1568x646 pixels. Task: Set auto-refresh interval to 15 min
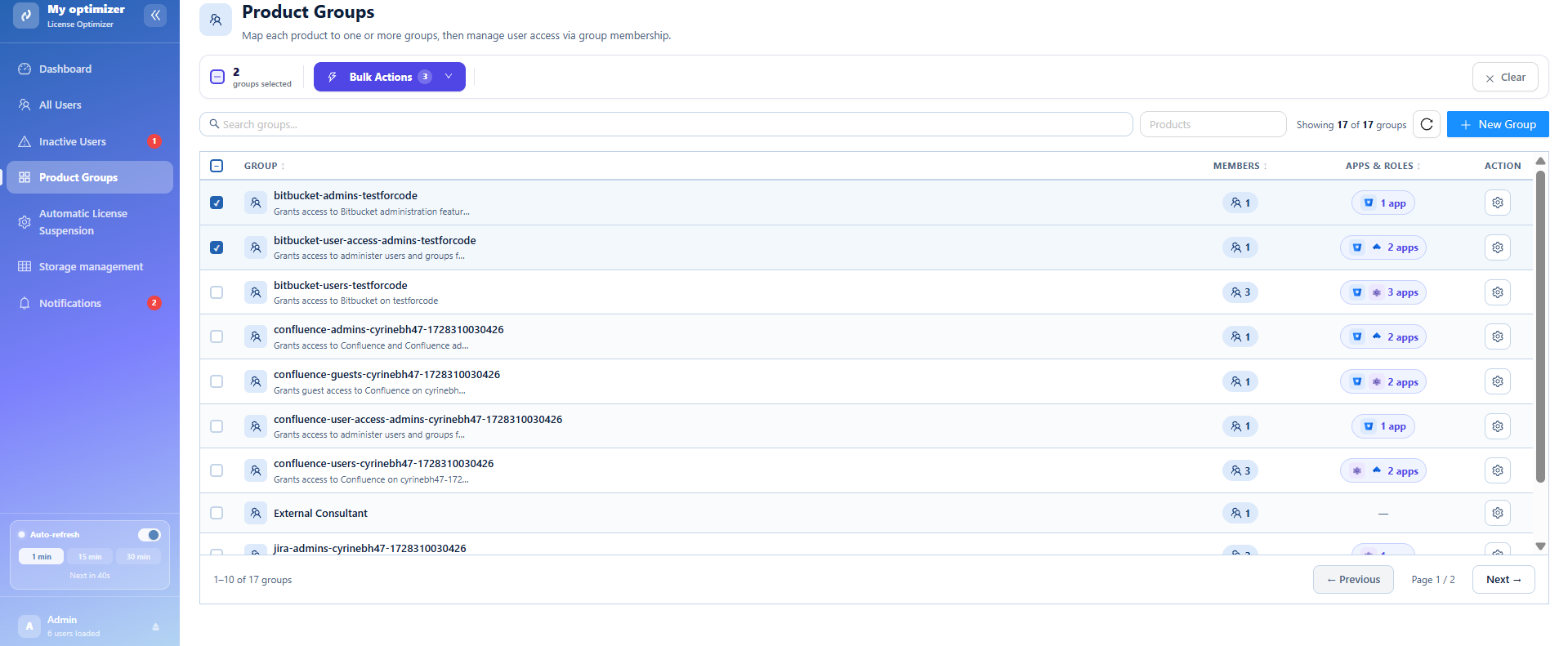(90, 556)
